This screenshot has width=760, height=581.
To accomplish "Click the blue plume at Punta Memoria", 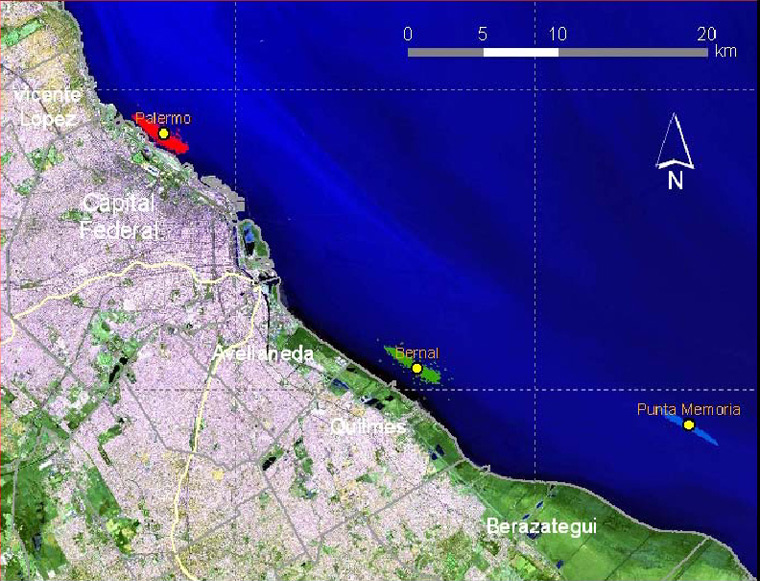I will 705,435.
